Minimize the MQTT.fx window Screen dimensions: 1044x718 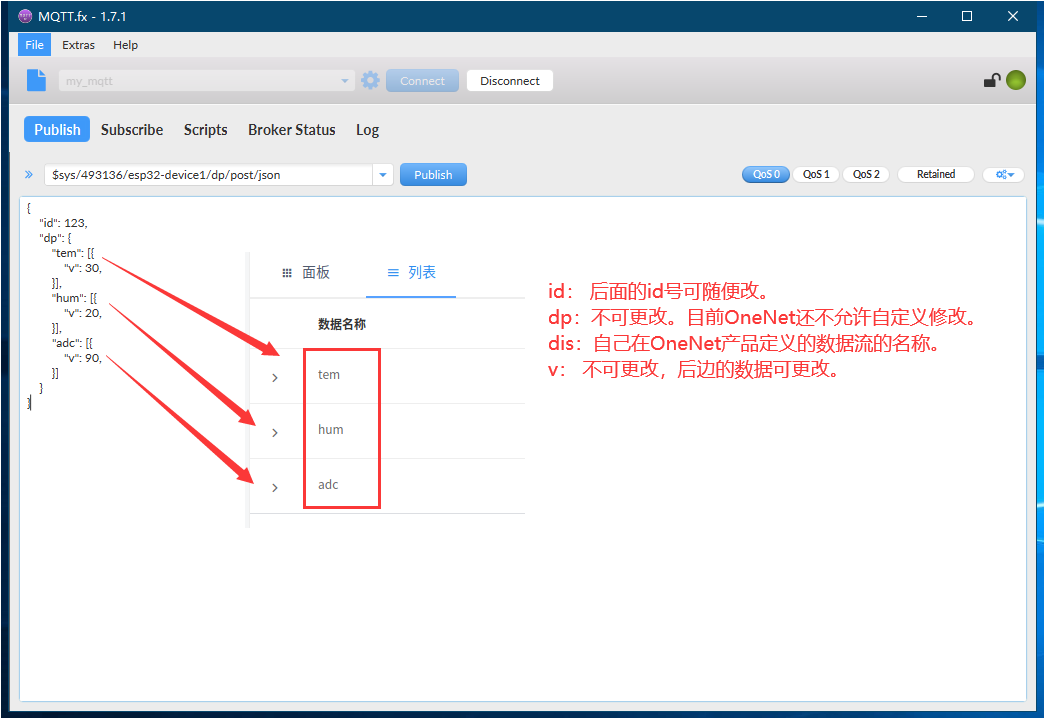[921, 16]
